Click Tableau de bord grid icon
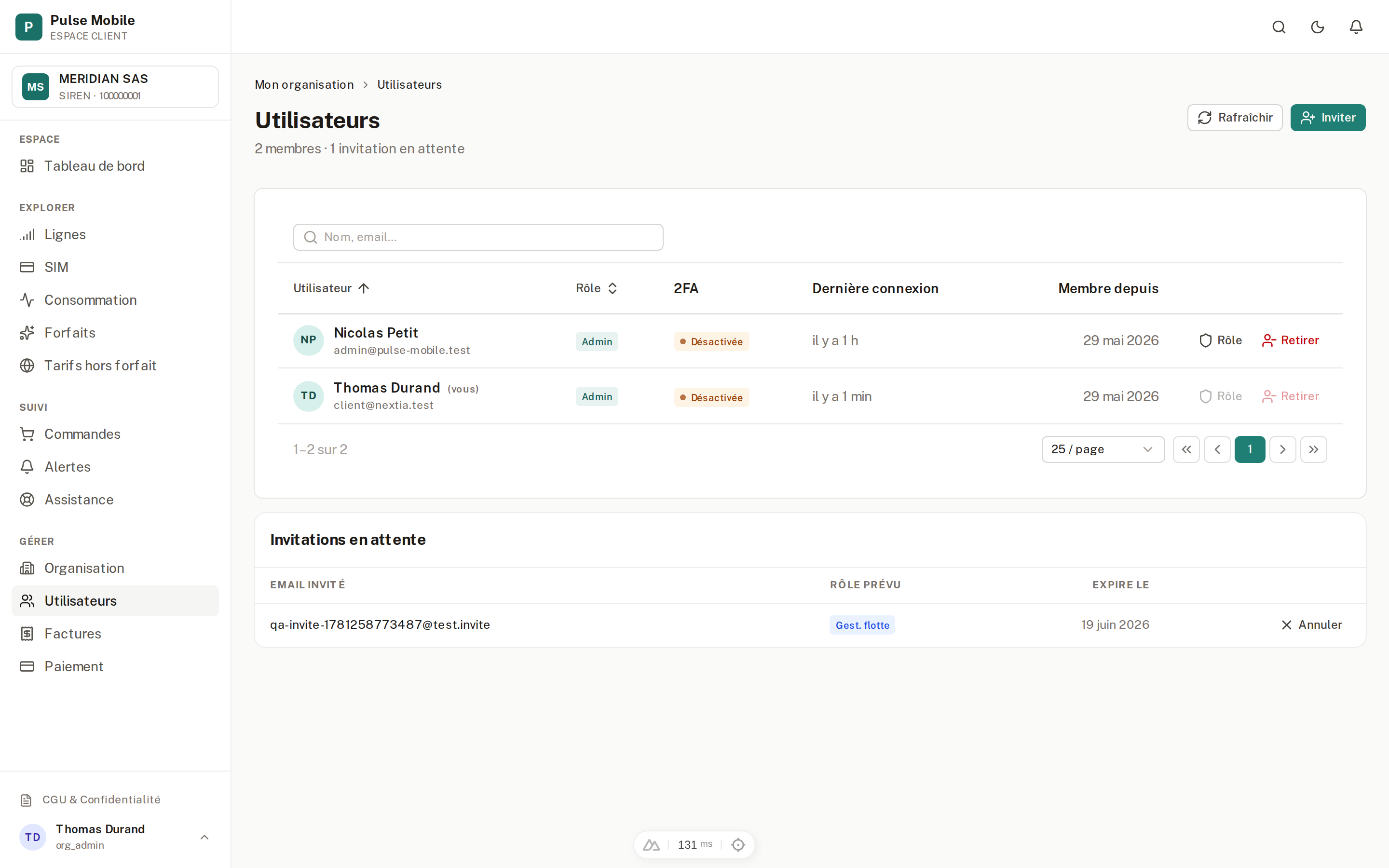The width and height of the screenshot is (1389, 868). click(x=27, y=166)
